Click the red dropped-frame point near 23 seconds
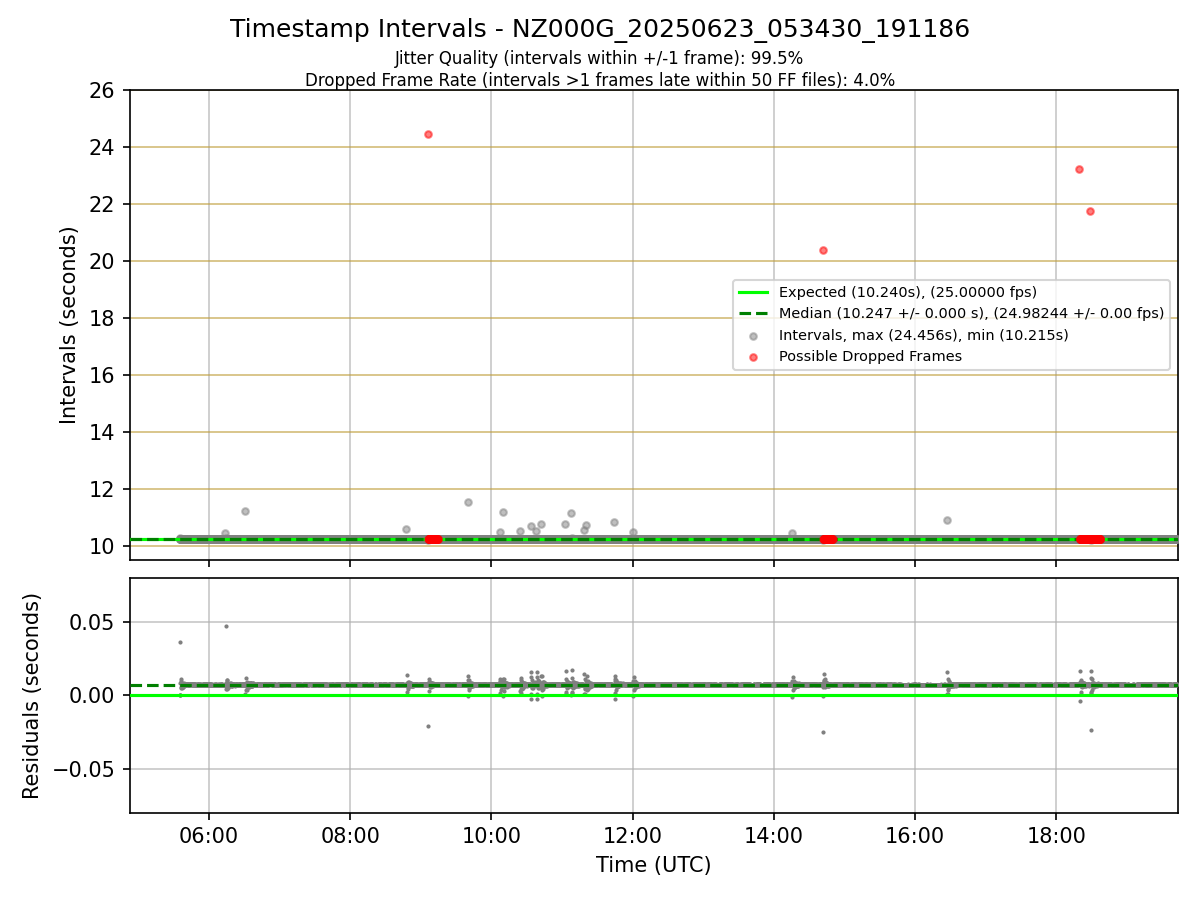1200x900 pixels. (x=1079, y=169)
